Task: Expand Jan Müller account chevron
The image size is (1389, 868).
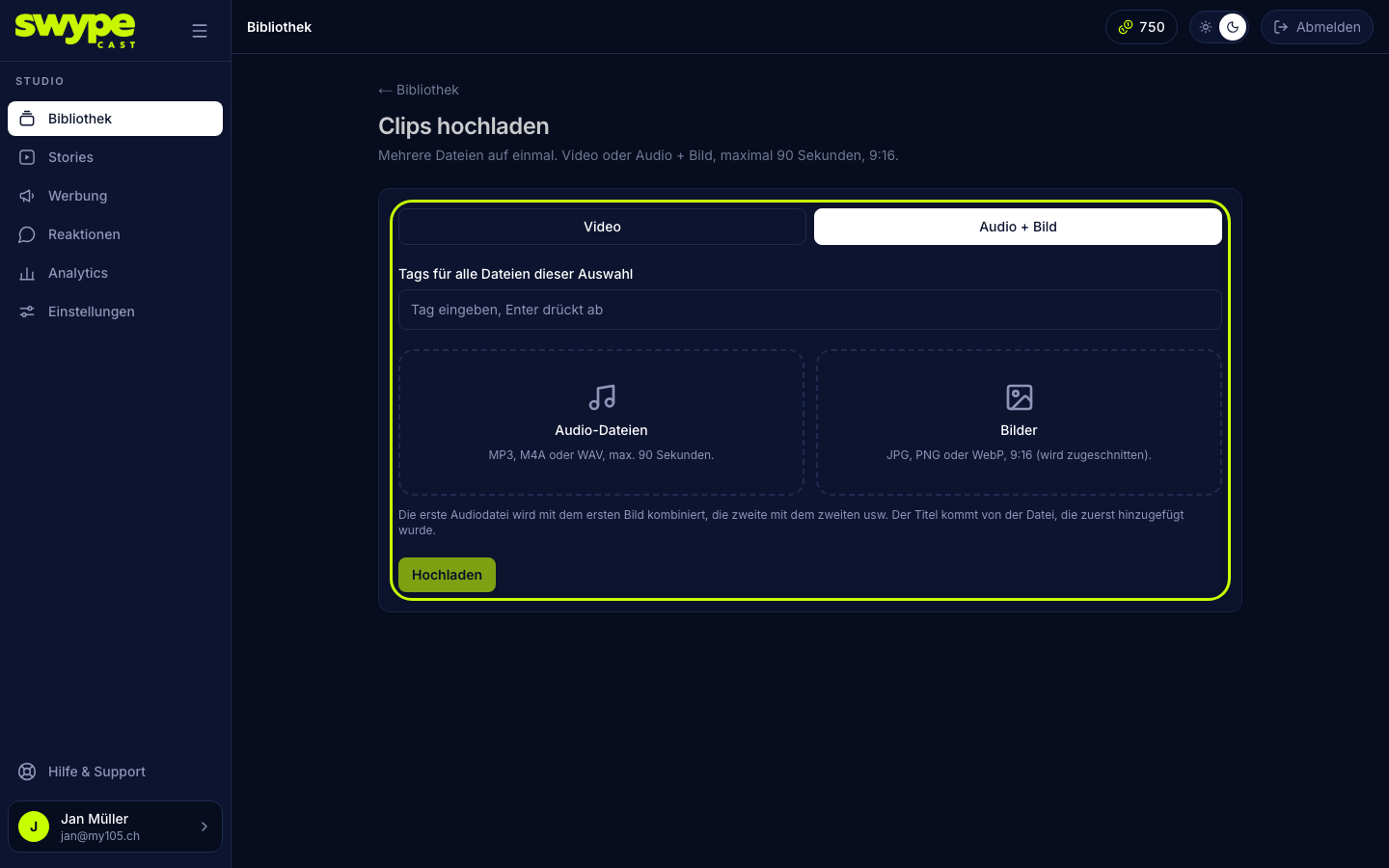Action: (x=204, y=827)
